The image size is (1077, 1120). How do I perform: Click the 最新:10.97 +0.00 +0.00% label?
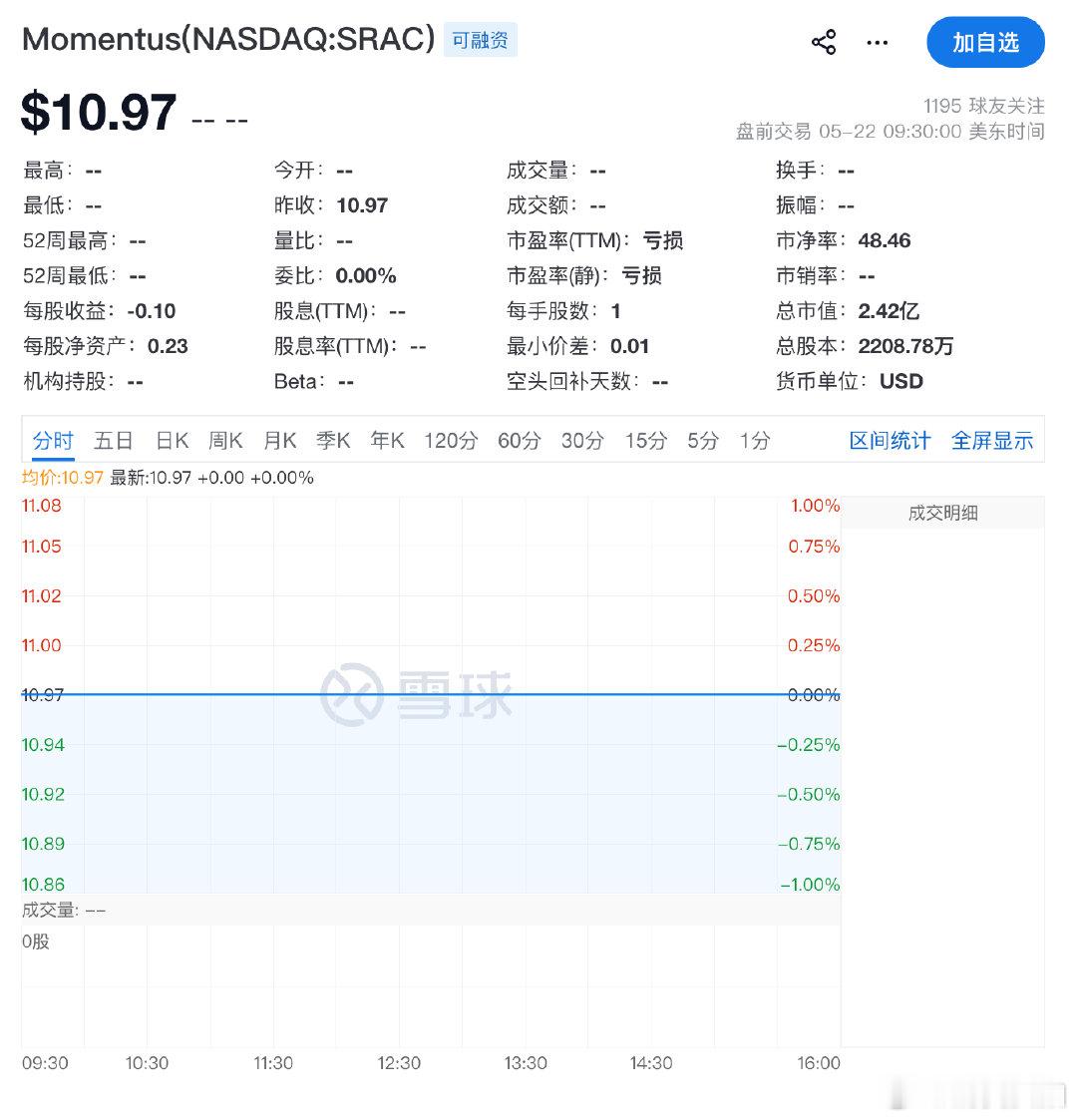[x=211, y=478]
